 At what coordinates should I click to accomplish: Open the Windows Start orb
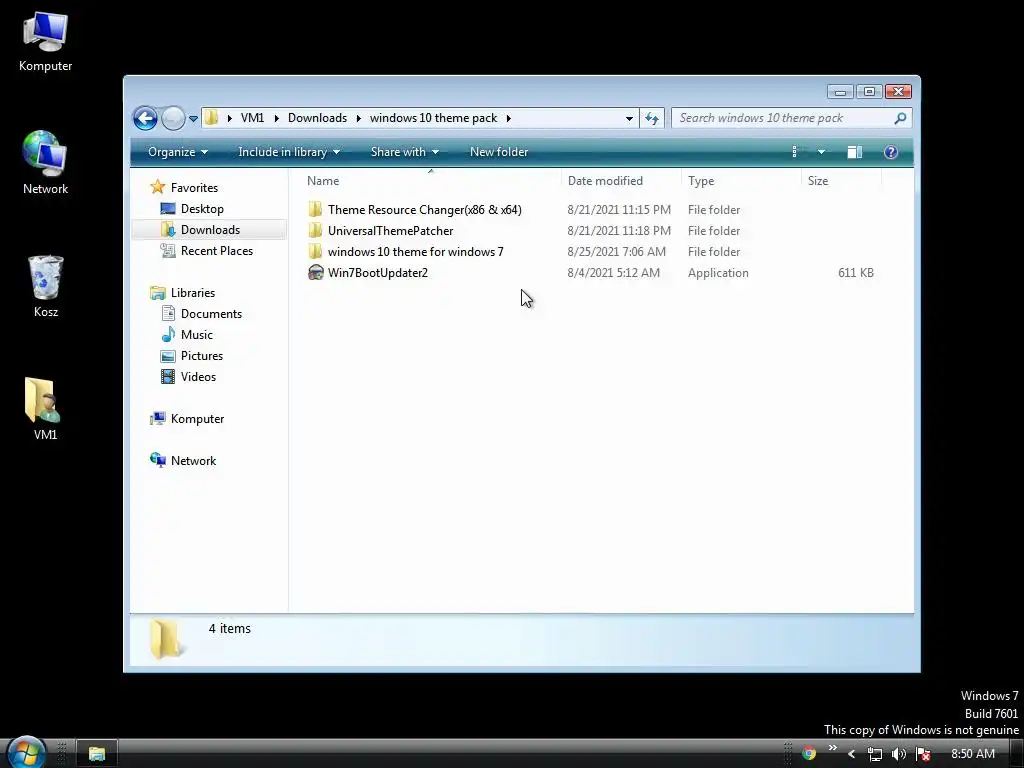(27, 752)
